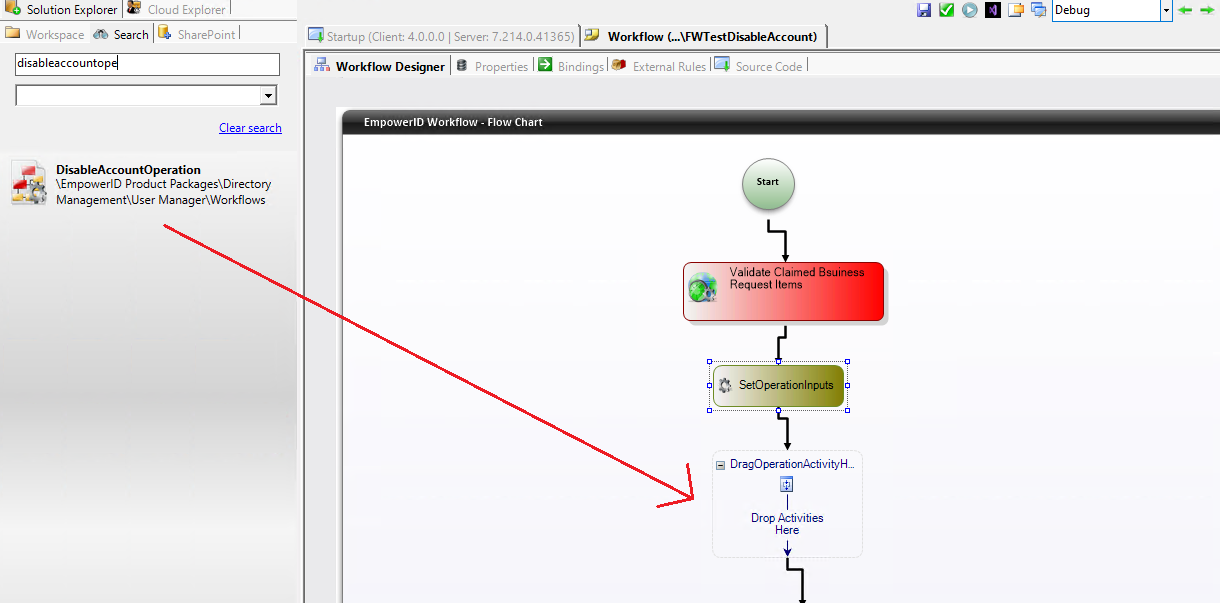Click the DragOperationActivityH title text
The height and width of the screenshot is (609, 1221).
coord(791,464)
